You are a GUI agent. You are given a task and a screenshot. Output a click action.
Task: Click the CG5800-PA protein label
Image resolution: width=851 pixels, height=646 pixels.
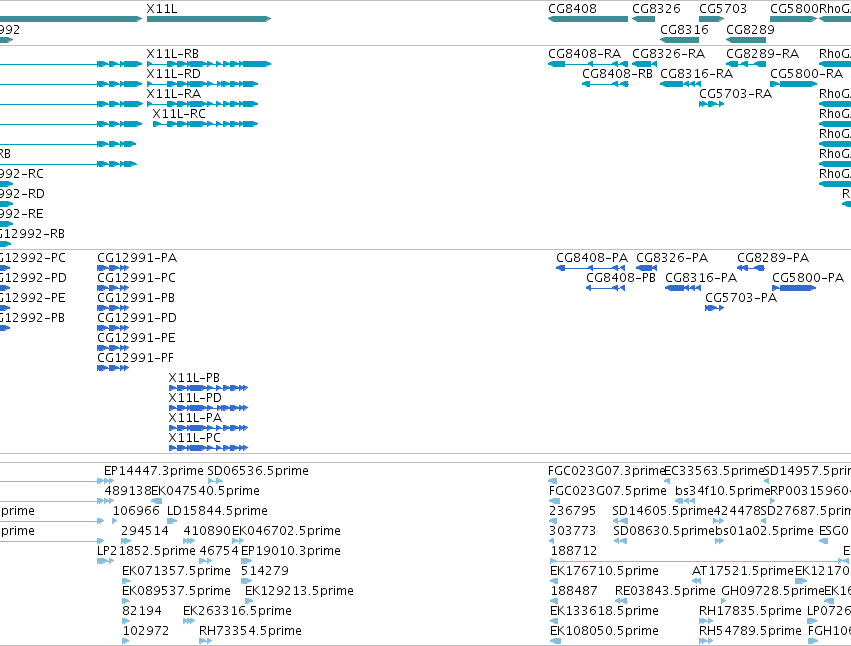point(808,278)
